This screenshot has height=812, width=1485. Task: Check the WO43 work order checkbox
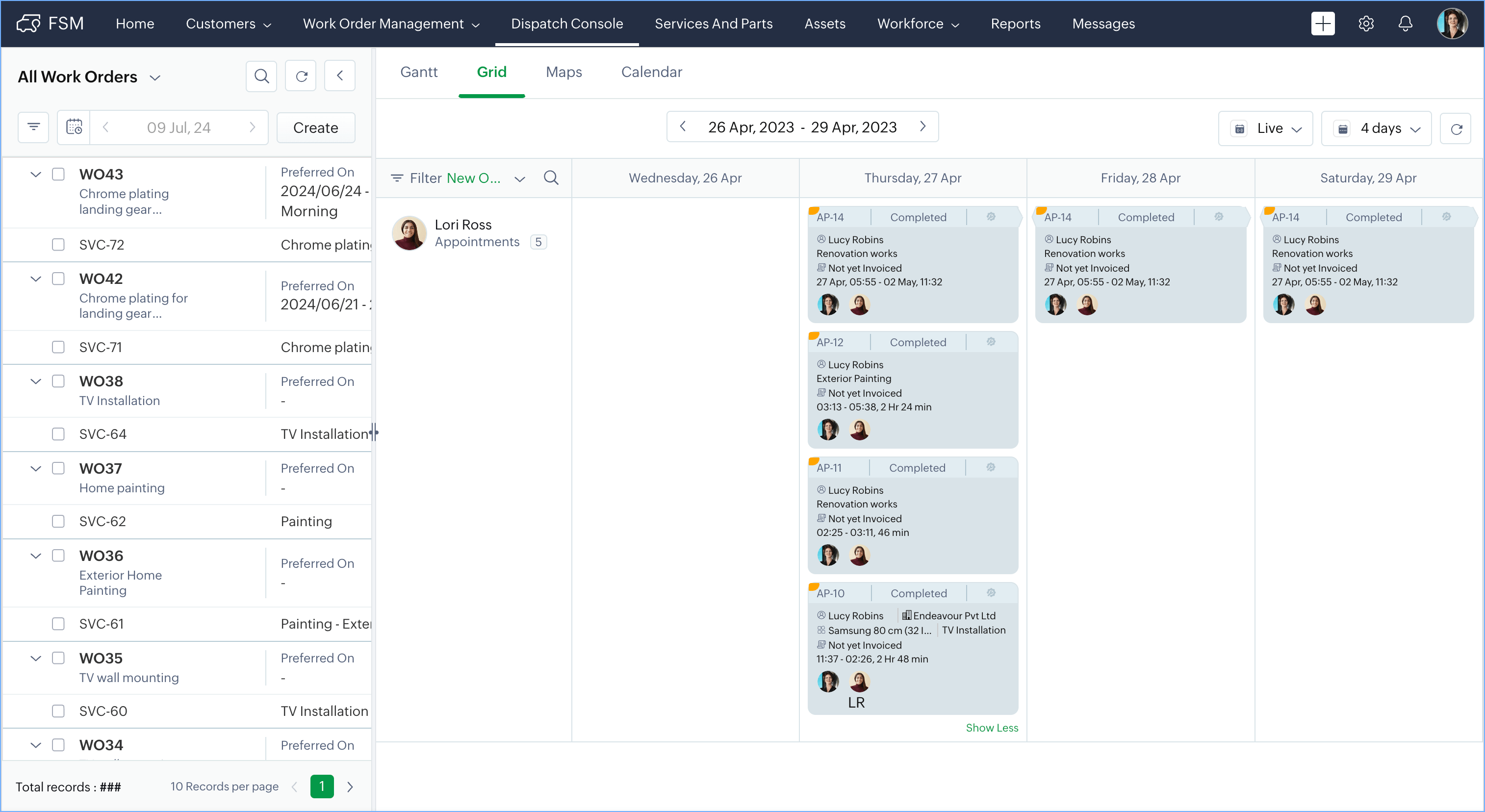(58, 174)
